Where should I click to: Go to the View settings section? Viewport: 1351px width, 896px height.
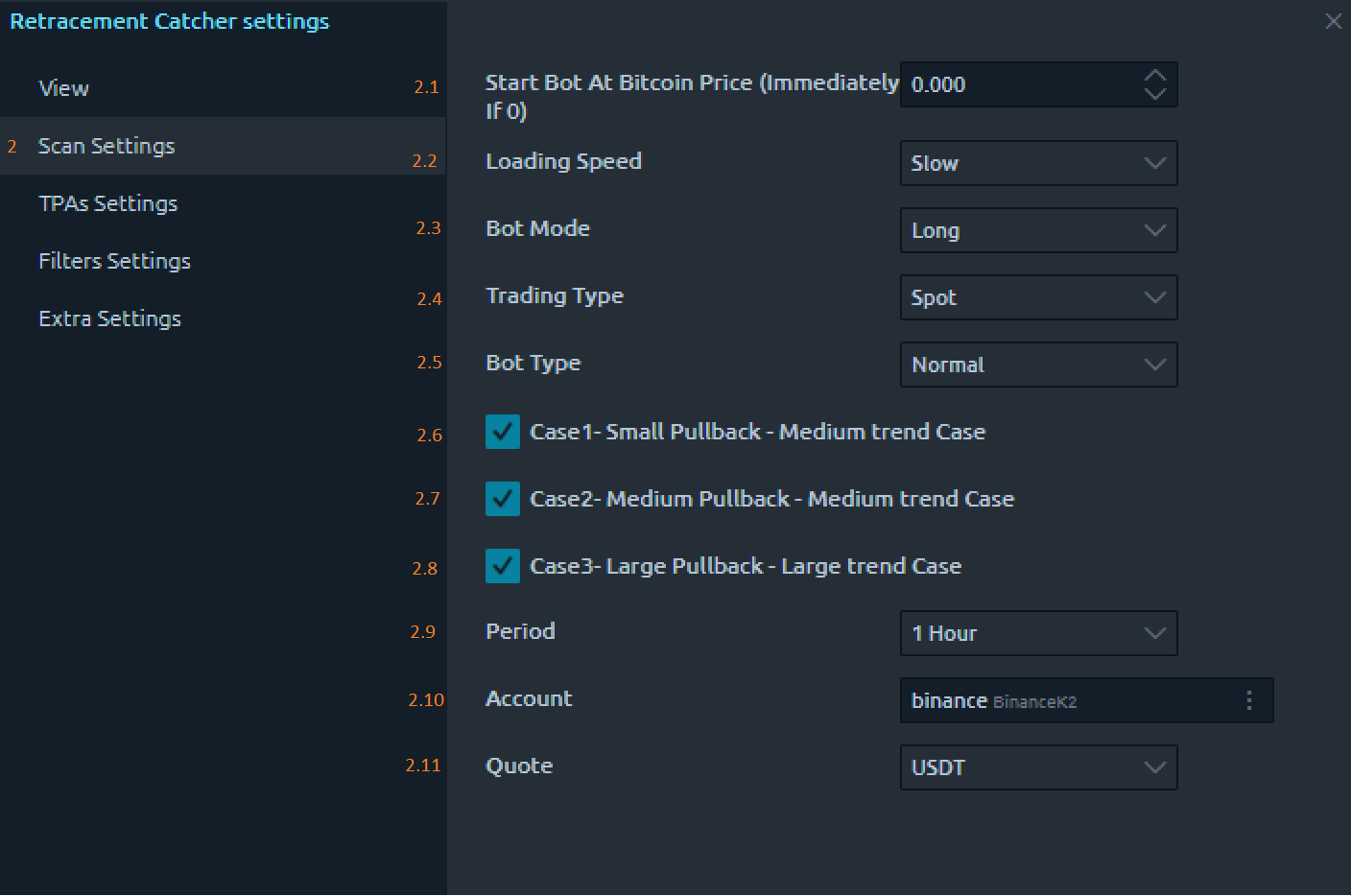64,88
